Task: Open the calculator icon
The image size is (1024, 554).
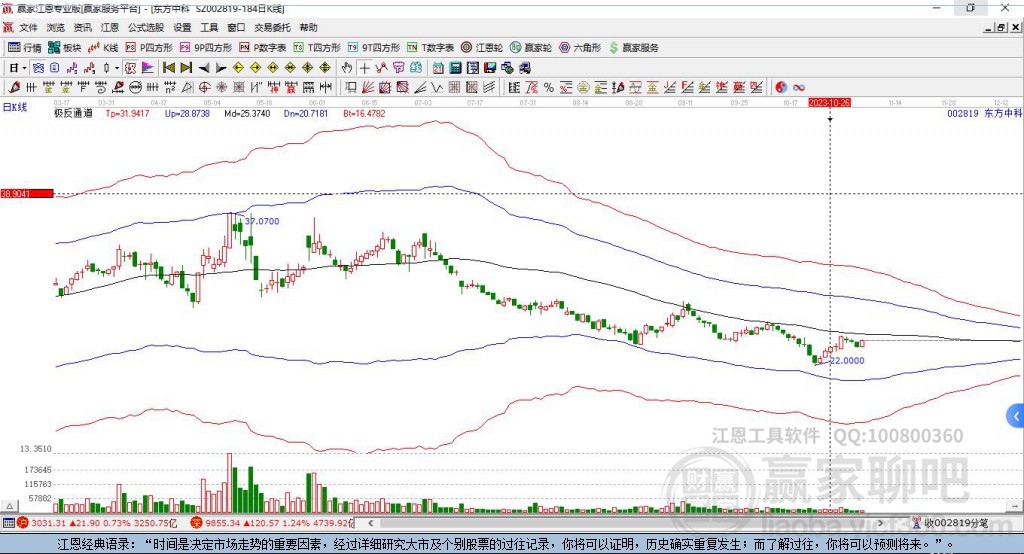Action: click(x=455, y=68)
